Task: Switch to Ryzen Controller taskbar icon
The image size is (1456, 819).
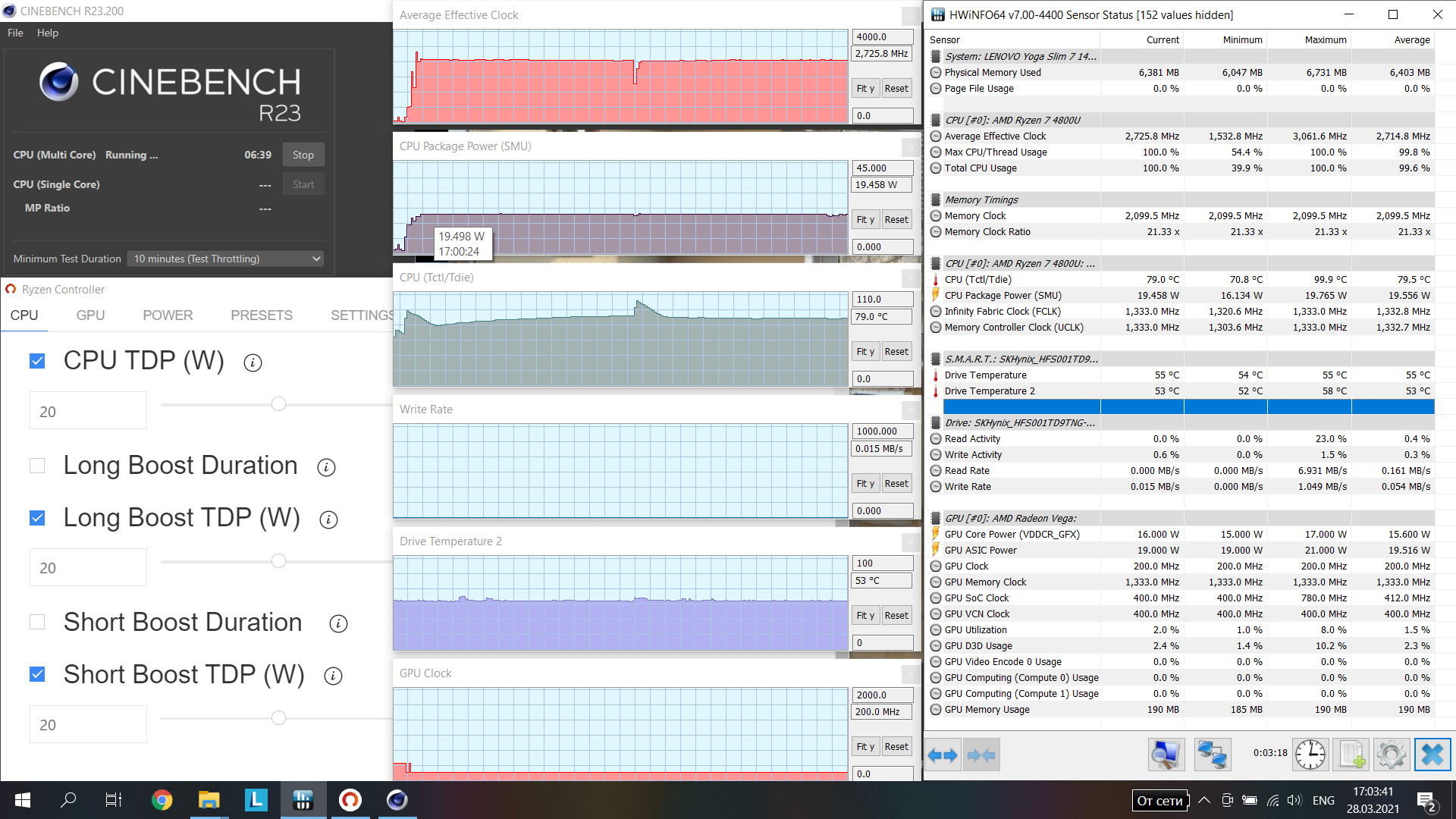Action: pyautogui.click(x=350, y=800)
